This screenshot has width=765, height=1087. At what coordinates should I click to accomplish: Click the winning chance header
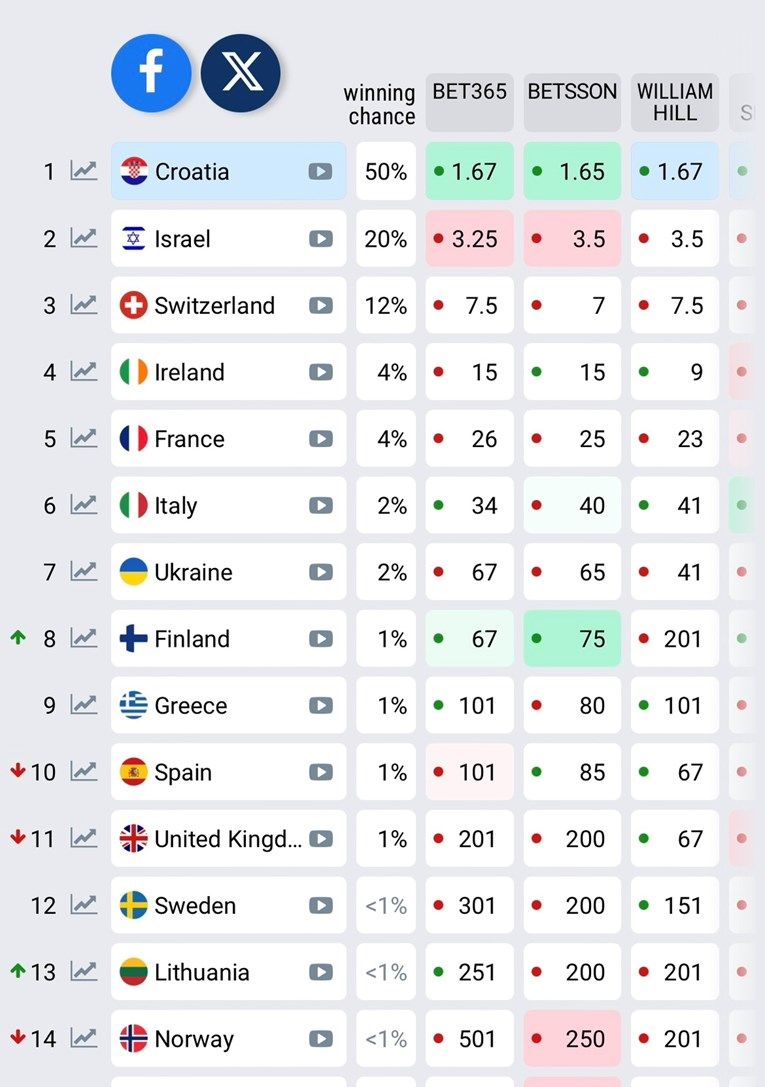[380, 104]
